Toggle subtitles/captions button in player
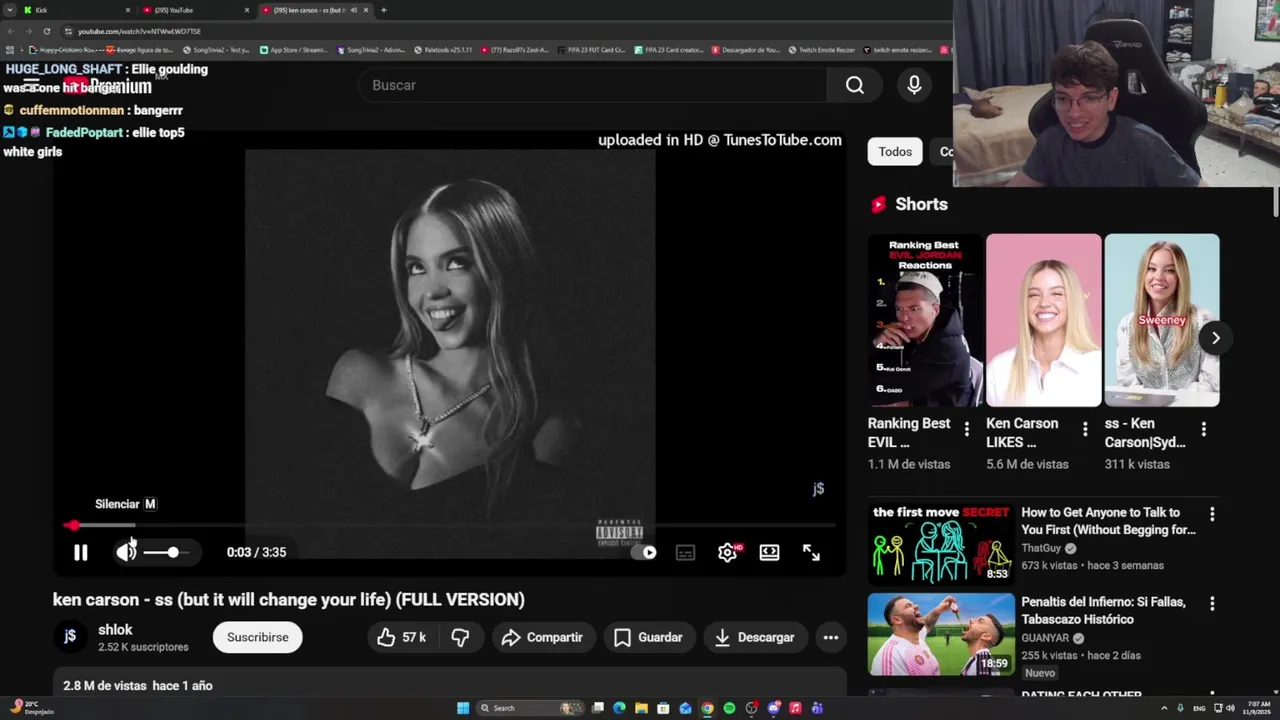Image resolution: width=1280 pixels, height=720 pixels. pos(685,552)
